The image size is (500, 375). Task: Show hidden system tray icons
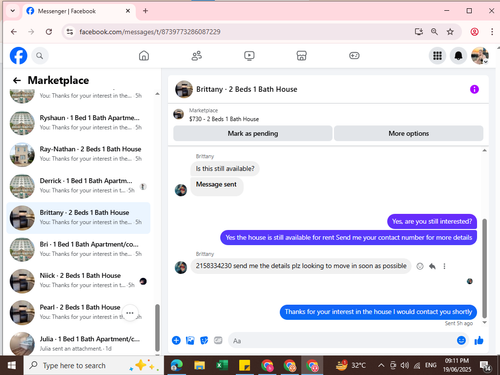coord(381,366)
